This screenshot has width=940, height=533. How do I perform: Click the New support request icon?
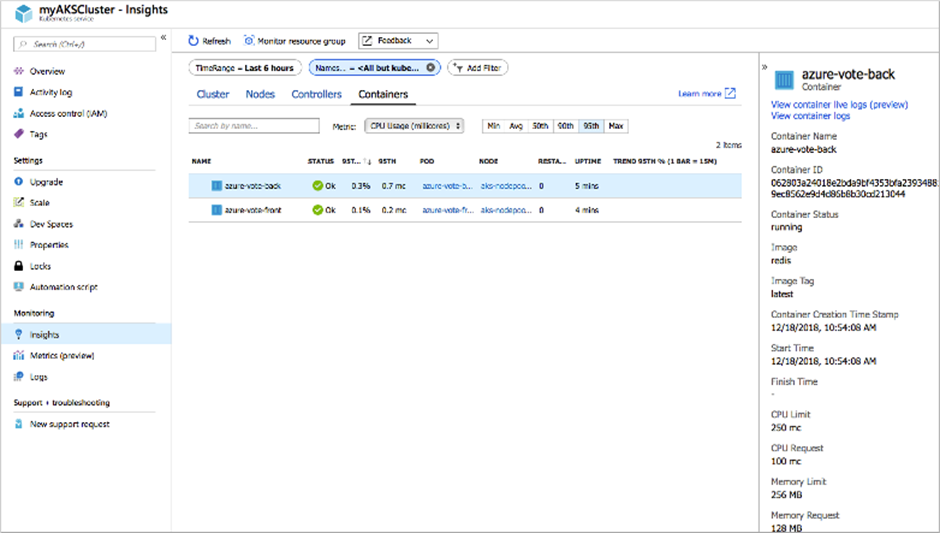pyautogui.click(x=19, y=424)
